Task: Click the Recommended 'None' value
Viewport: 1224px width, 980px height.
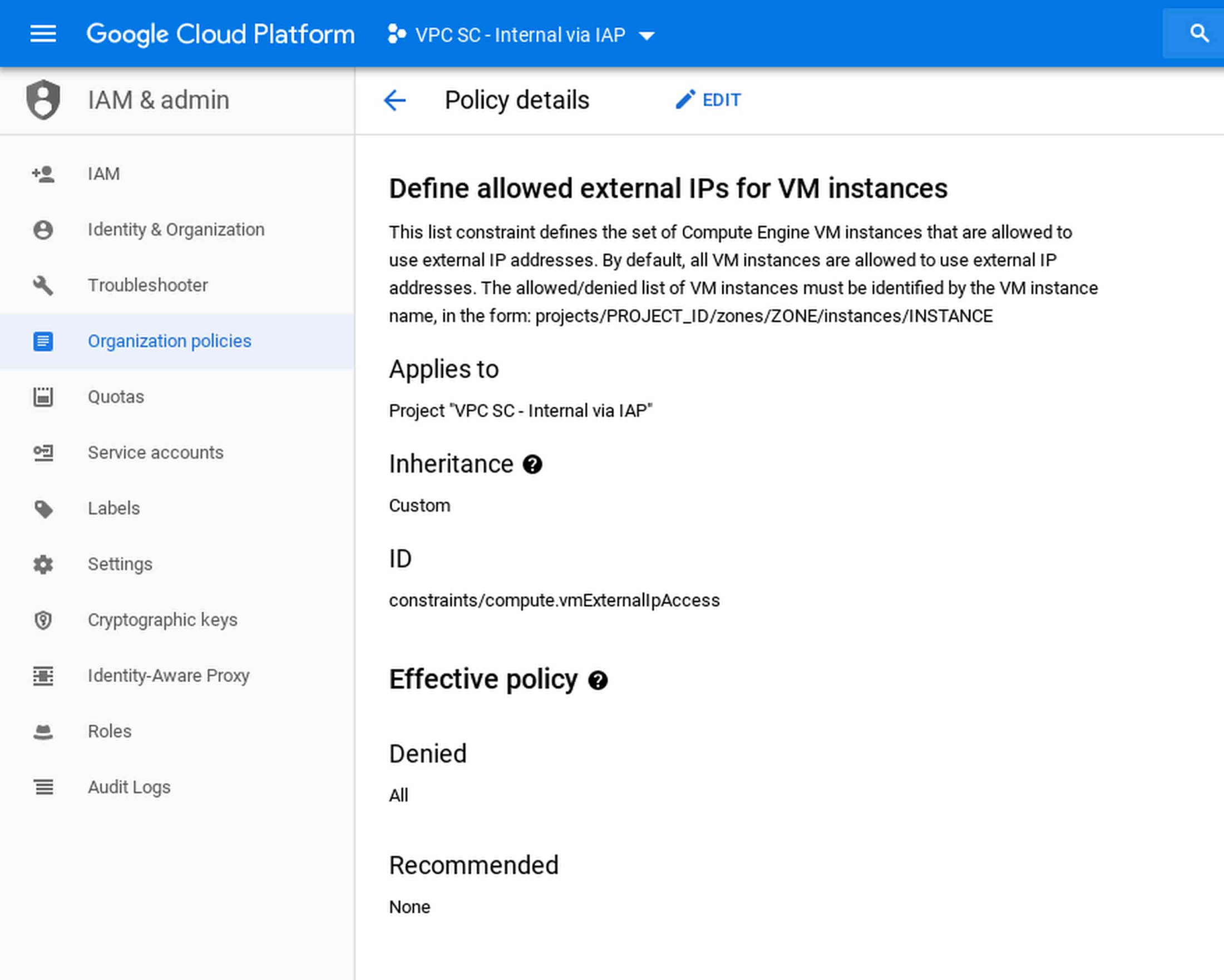Action: pyautogui.click(x=409, y=907)
